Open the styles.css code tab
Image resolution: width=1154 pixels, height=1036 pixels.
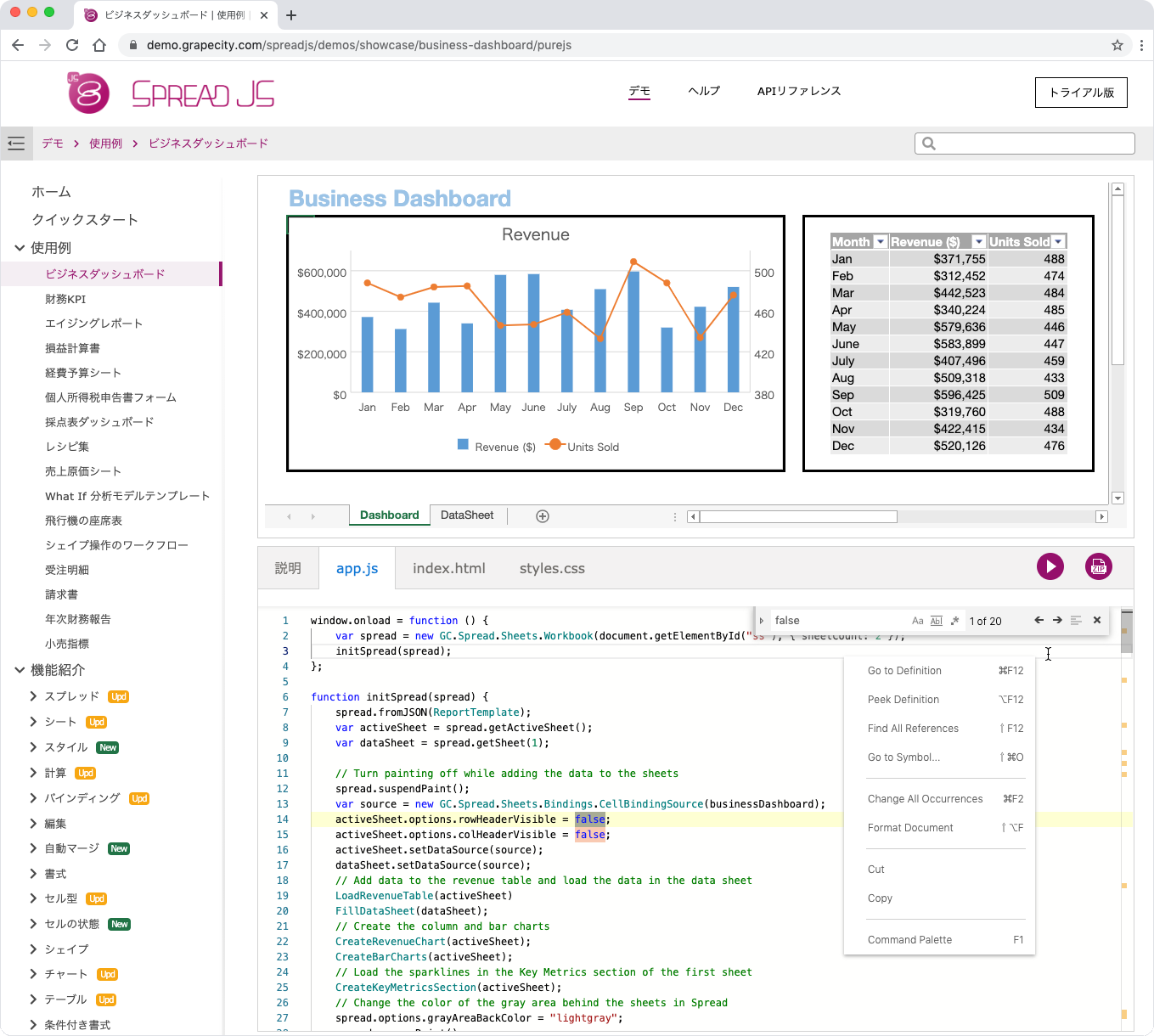click(552, 568)
